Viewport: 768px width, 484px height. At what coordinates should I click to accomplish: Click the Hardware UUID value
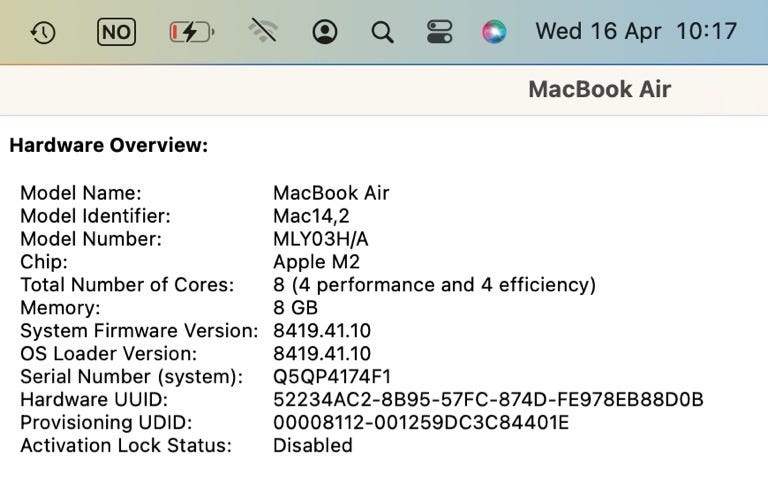point(488,400)
